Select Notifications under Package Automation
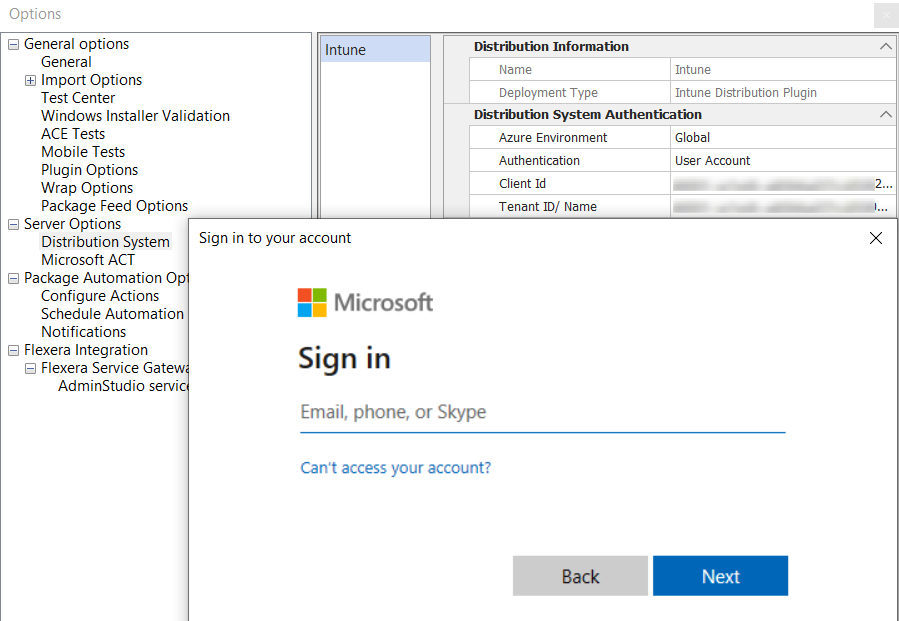This screenshot has width=899, height=621. tap(83, 332)
